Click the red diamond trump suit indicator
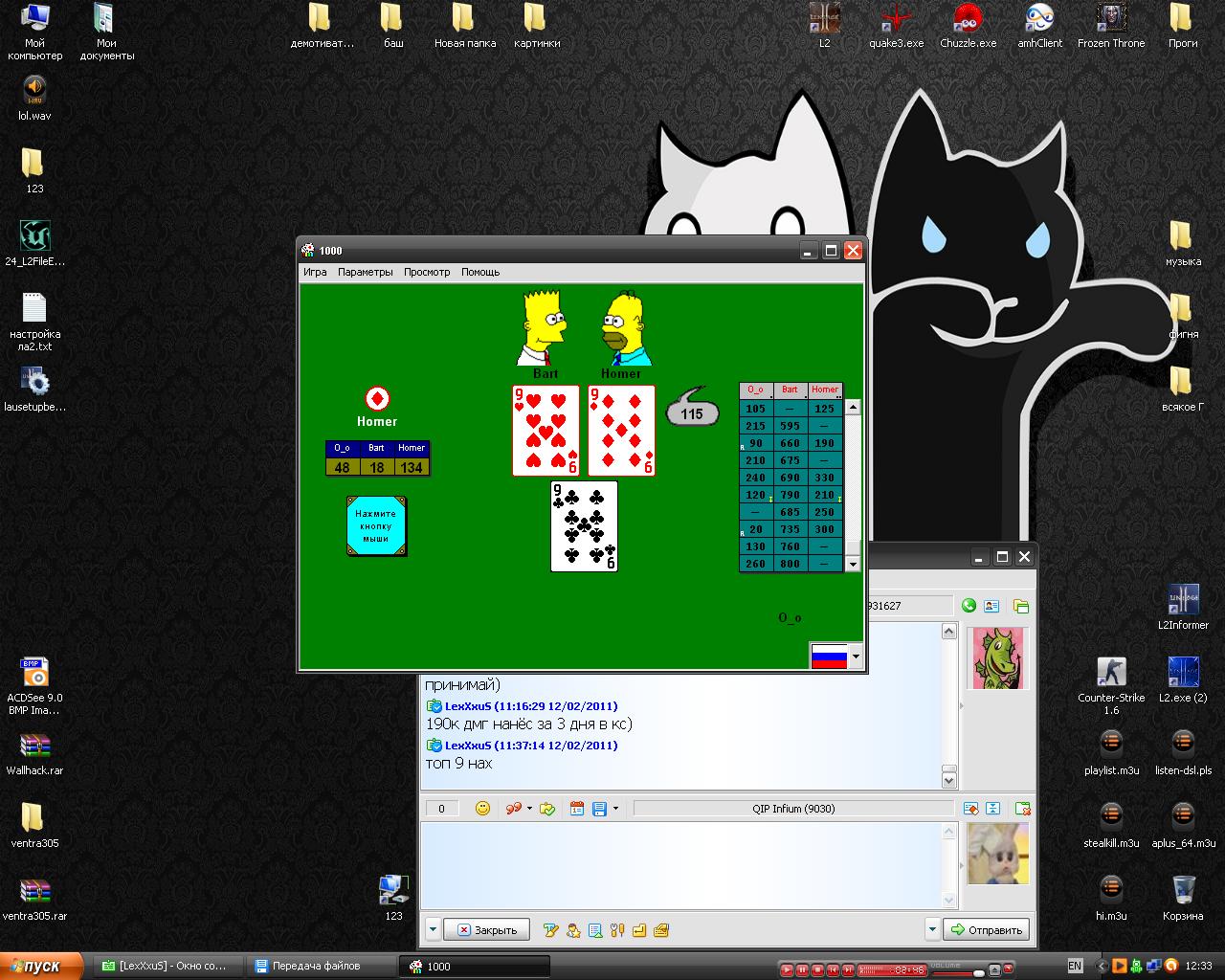The width and height of the screenshot is (1225, 980). tap(377, 398)
